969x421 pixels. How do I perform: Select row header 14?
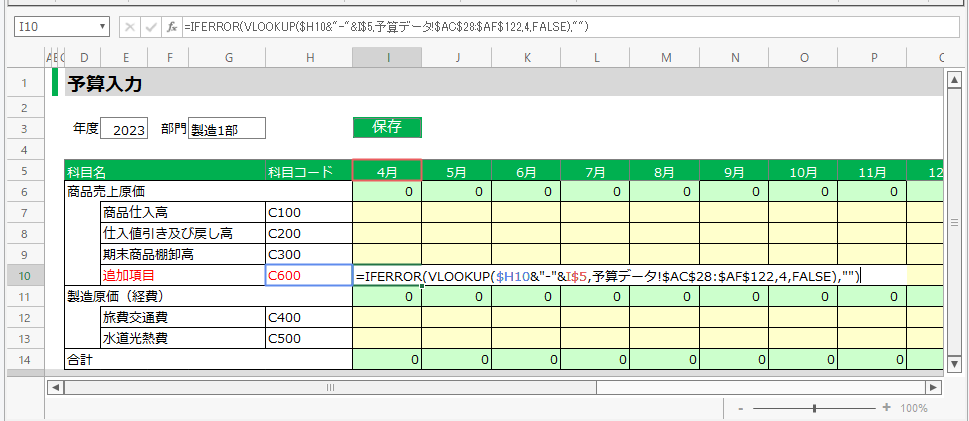pyautogui.click(x=22, y=359)
